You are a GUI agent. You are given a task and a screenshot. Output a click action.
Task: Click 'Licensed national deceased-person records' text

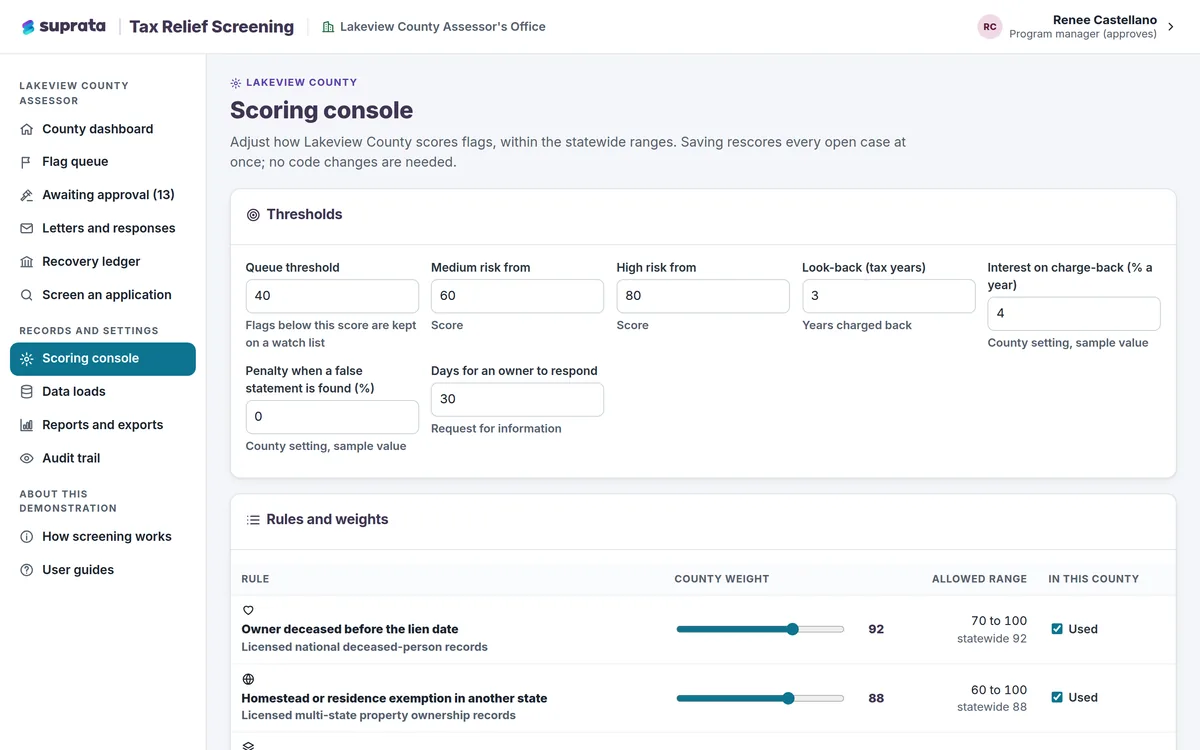(364, 647)
